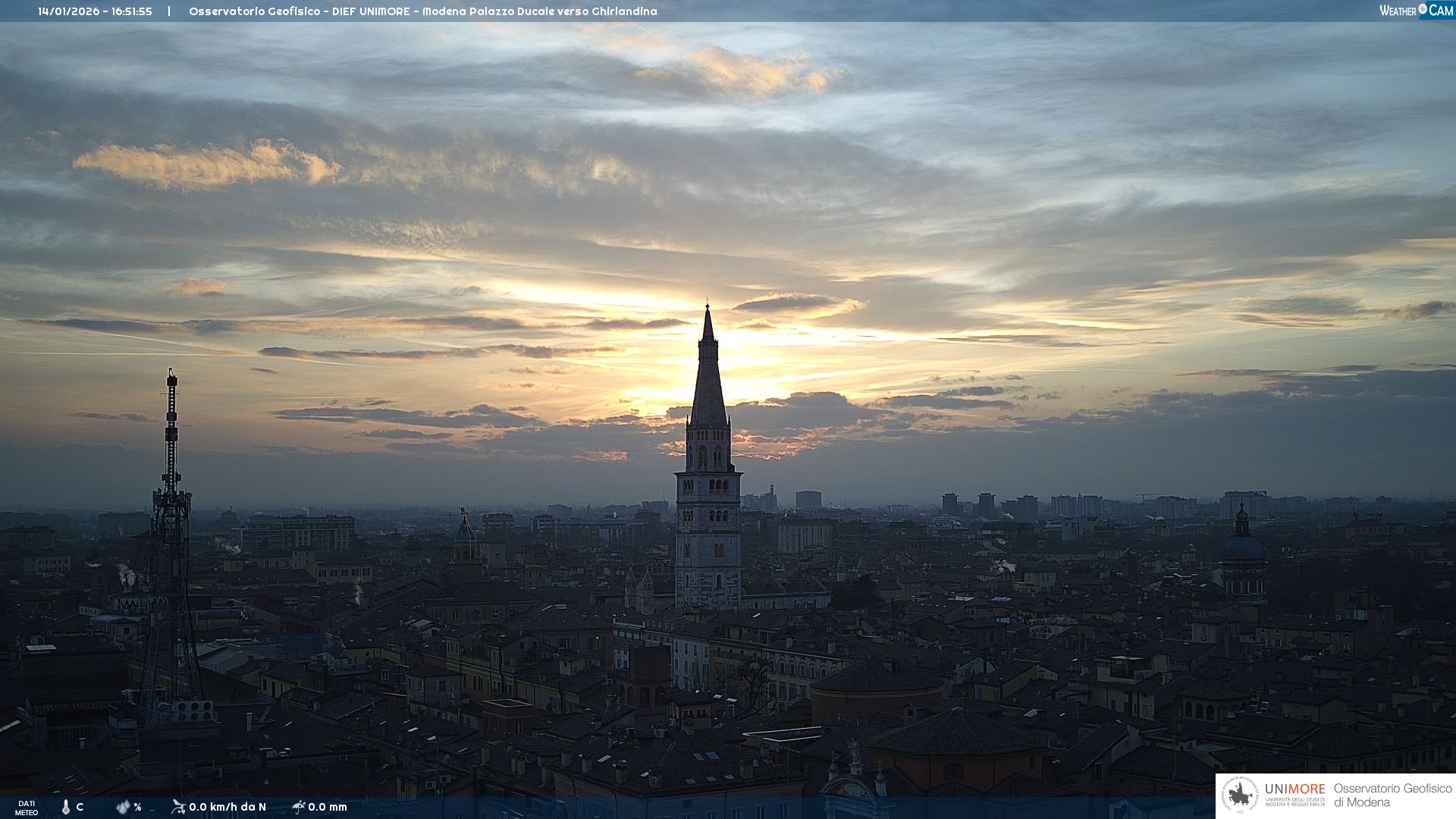This screenshot has width=1456, height=819.
Task: Click the DATI METEO label
Action: pos(27,808)
